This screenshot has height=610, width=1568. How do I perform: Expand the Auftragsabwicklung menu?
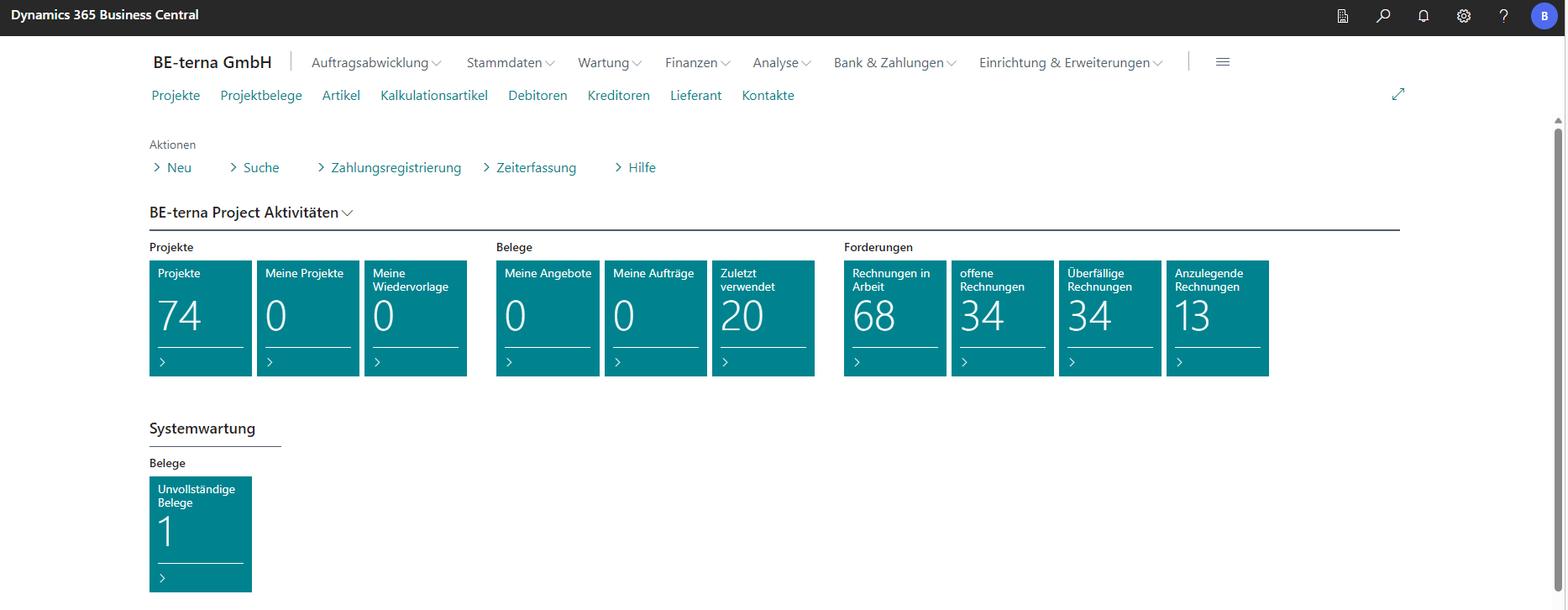(375, 63)
